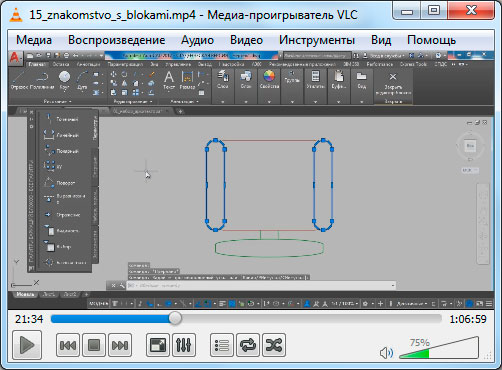The height and width of the screenshot is (370, 502).
Task: Open extended settings and effects
Action: (184, 345)
